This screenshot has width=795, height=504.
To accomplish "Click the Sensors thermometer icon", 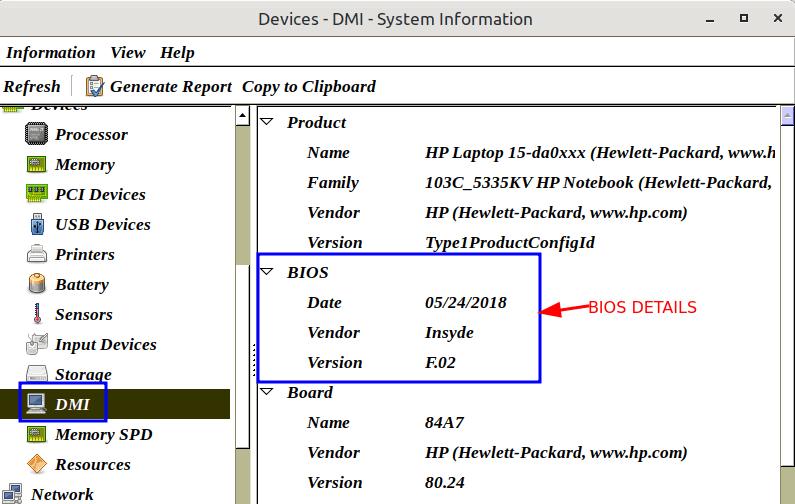I will (37, 314).
